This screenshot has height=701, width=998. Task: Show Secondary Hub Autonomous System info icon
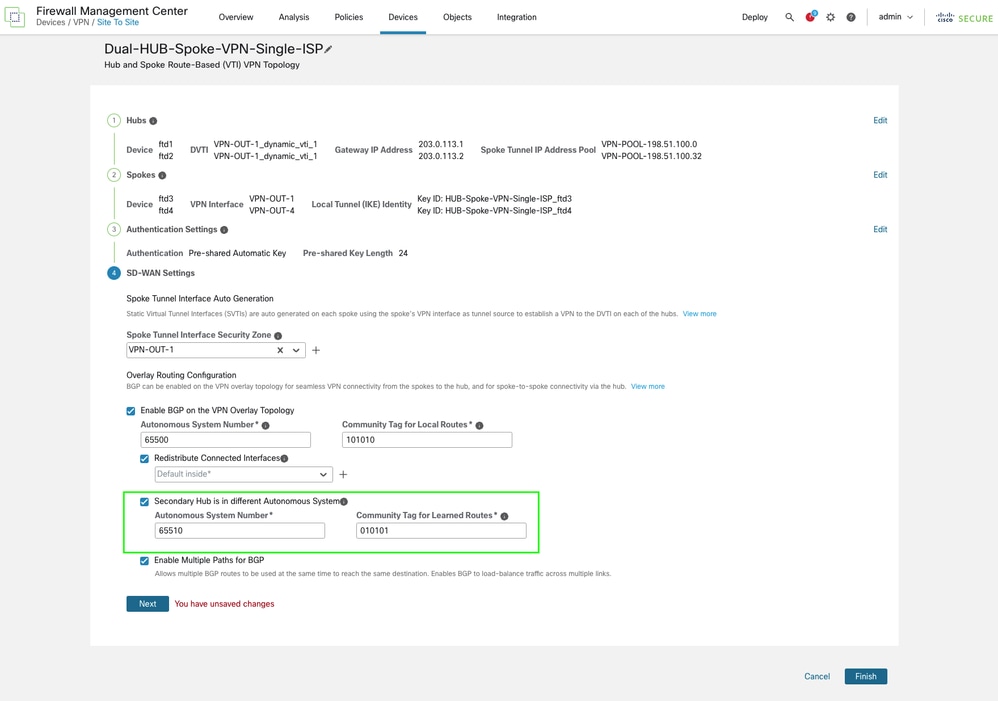(344, 502)
